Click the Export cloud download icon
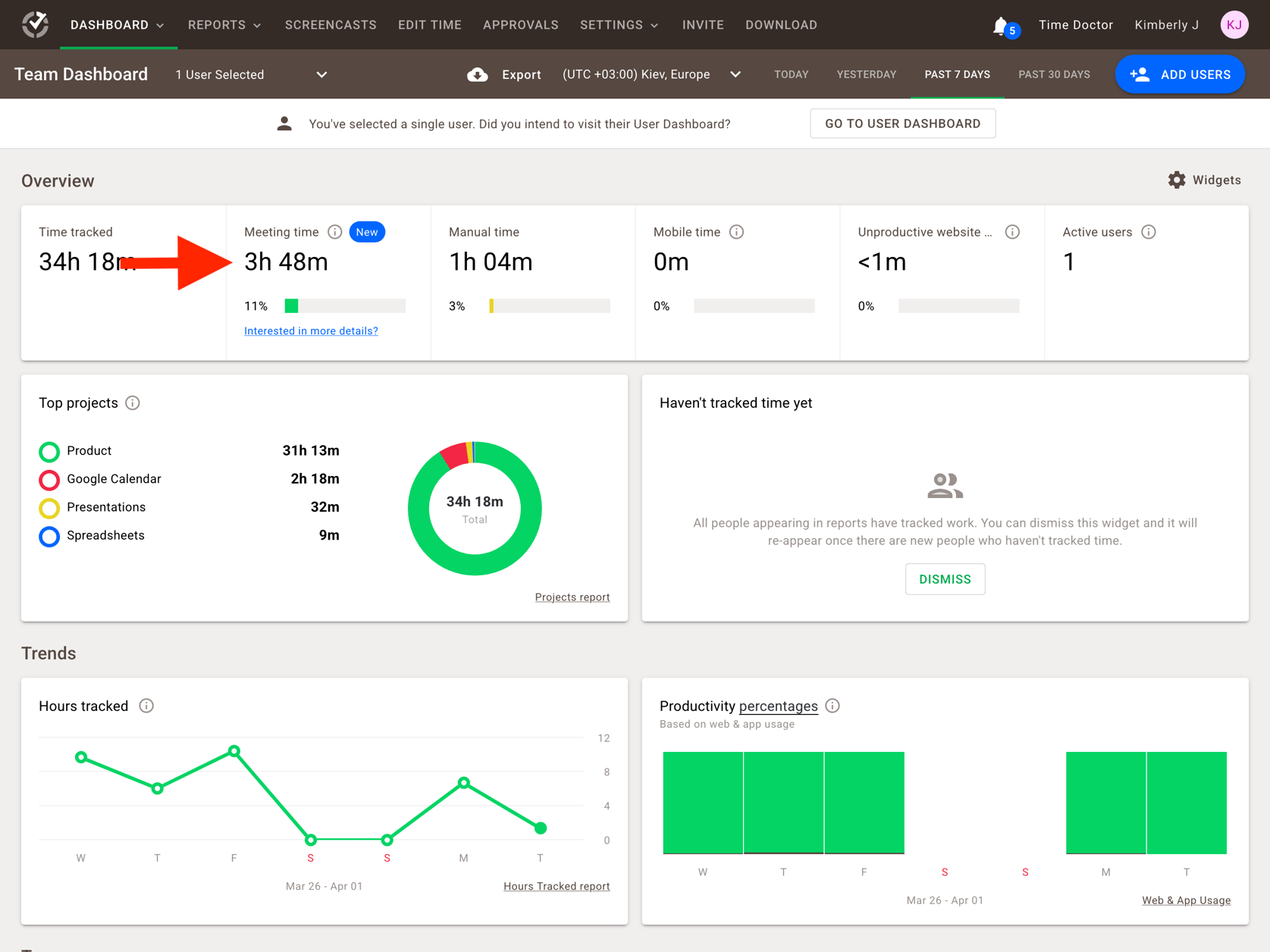 pos(477,74)
